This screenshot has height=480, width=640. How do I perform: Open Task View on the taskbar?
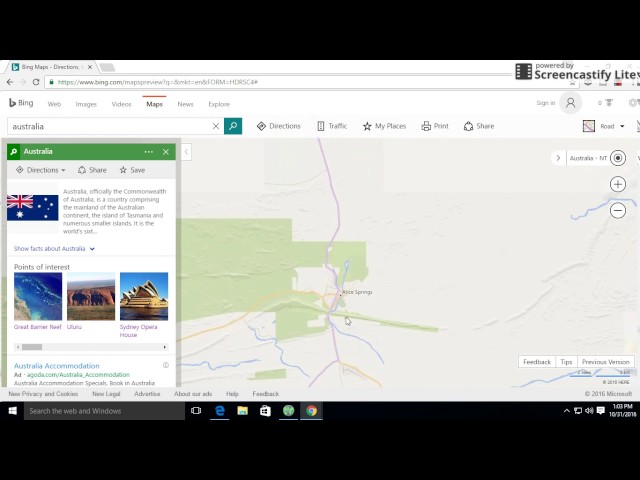196,411
